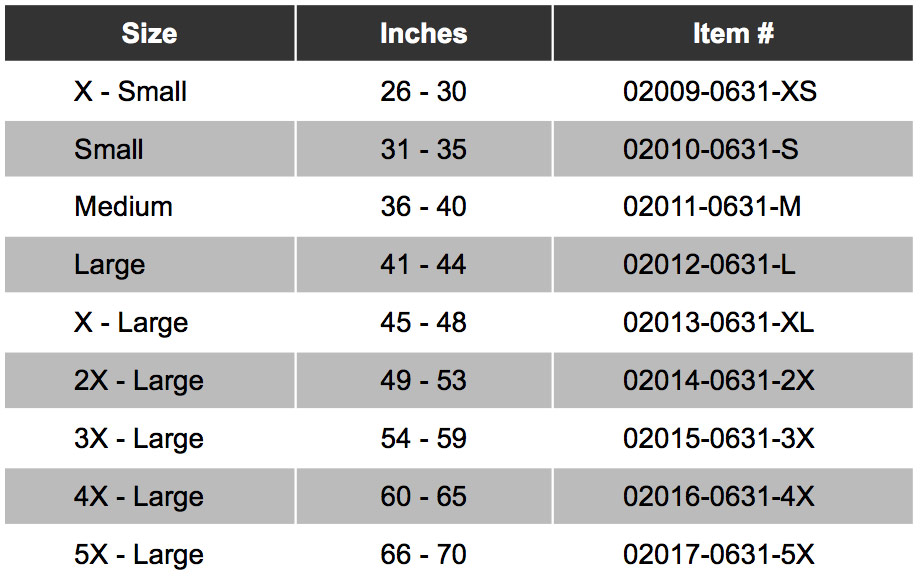Click the Size column header
The width and height of the screenshot is (921, 580).
point(149,33)
